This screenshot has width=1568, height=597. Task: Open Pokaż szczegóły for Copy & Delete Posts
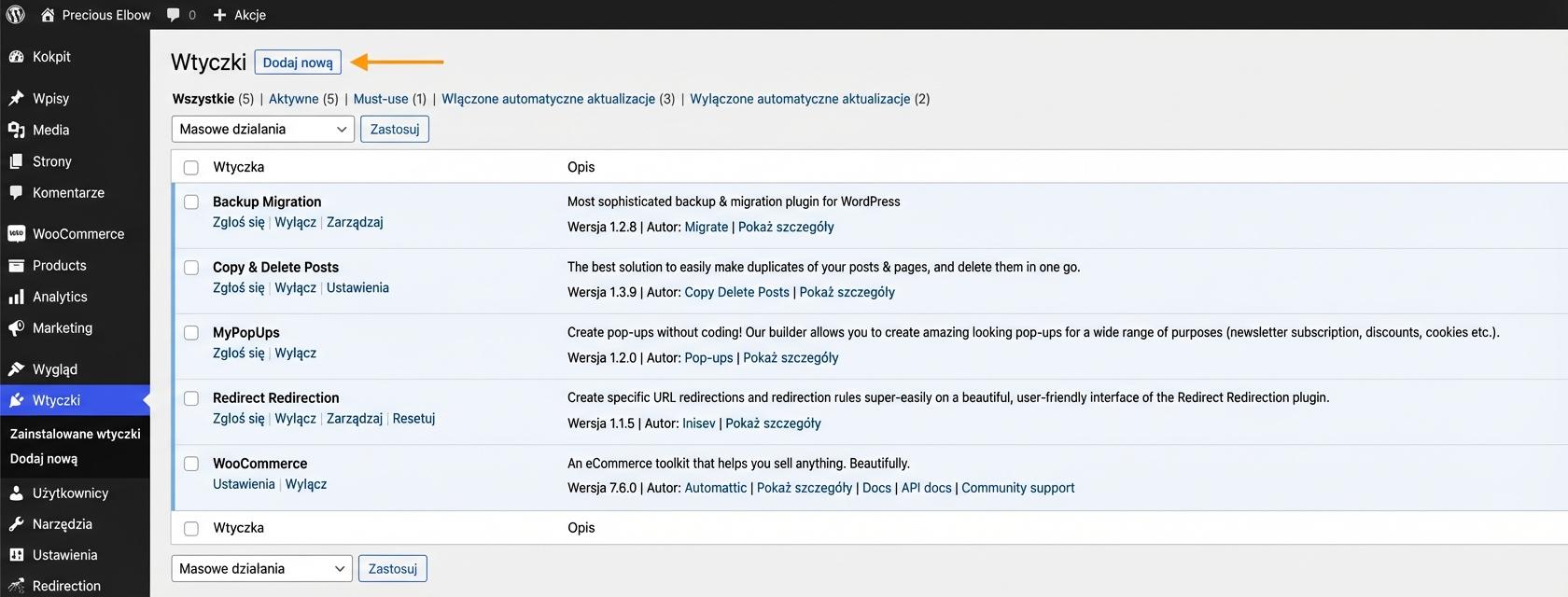point(847,292)
